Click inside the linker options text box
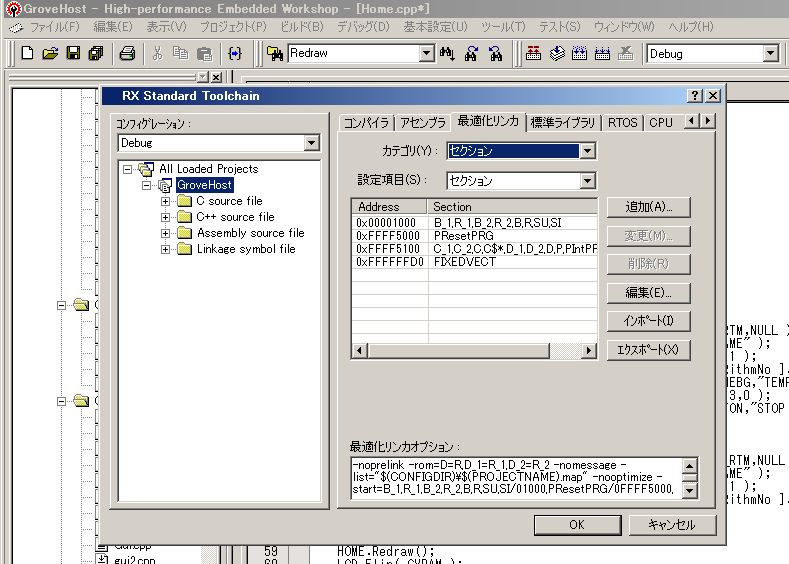Image resolution: width=789 pixels, height=564 pixels. (516, 477)
